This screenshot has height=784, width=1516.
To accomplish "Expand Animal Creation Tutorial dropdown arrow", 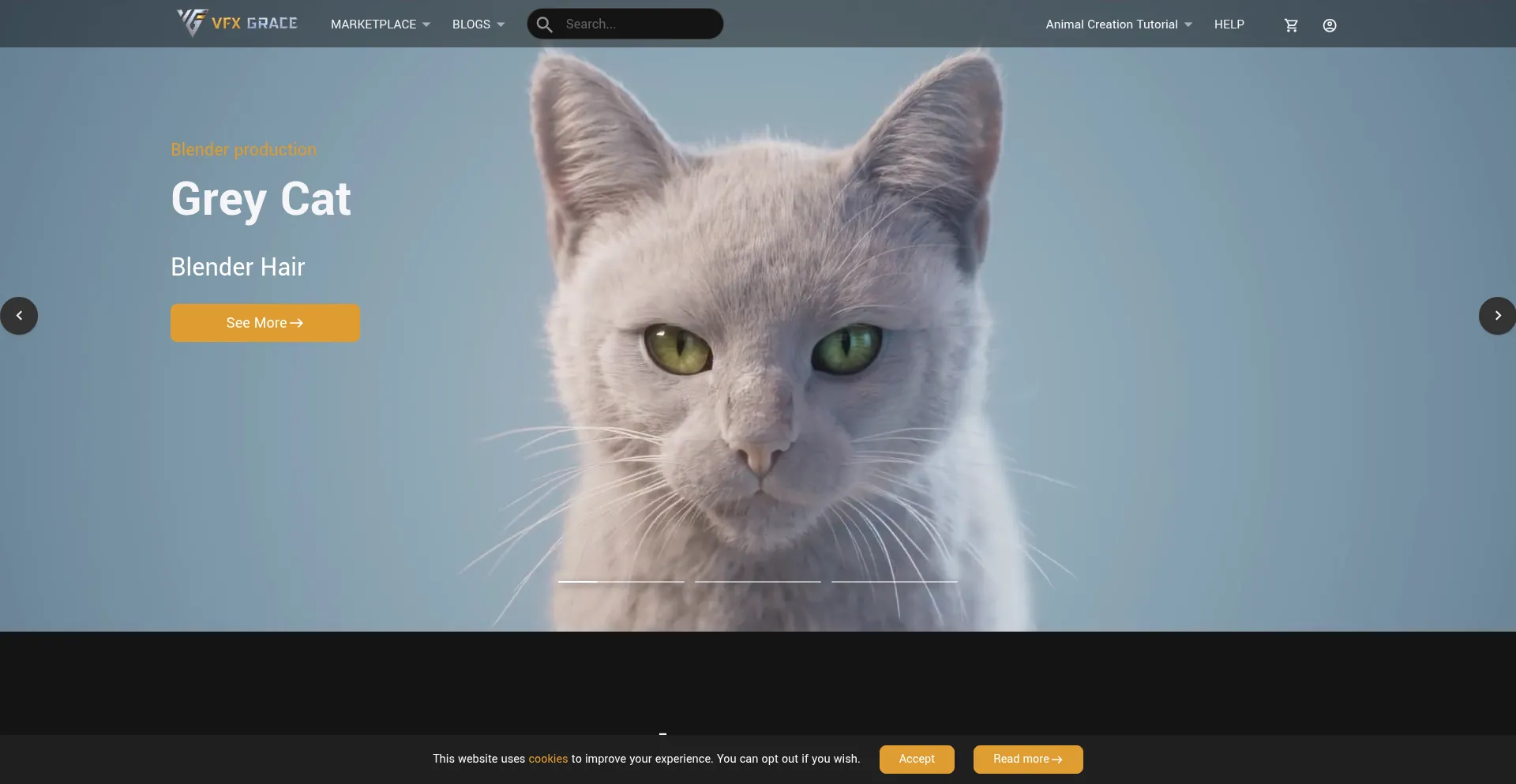I will pos(1188,24).
